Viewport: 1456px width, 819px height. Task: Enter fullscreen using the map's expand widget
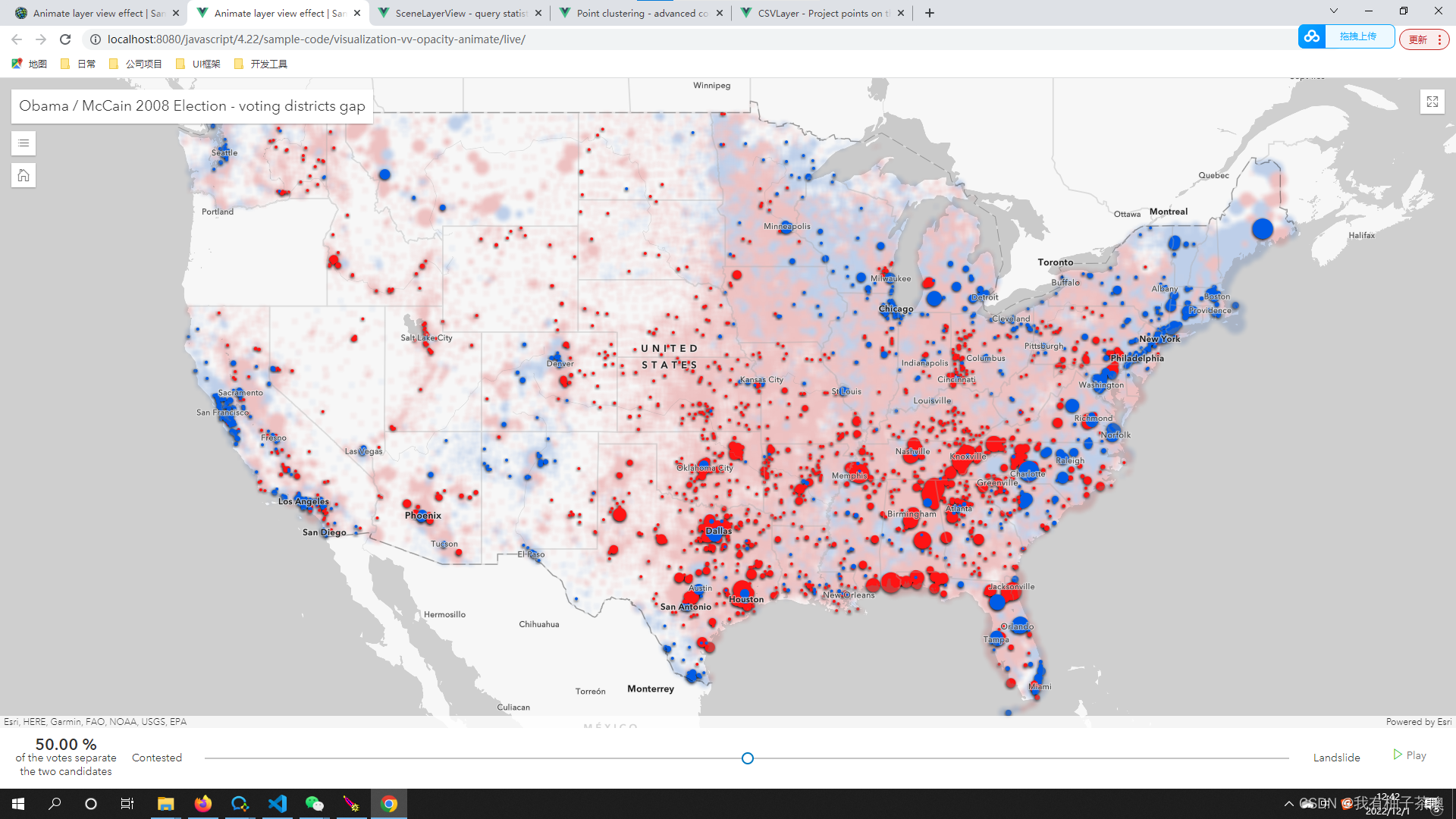(1432, 102)
